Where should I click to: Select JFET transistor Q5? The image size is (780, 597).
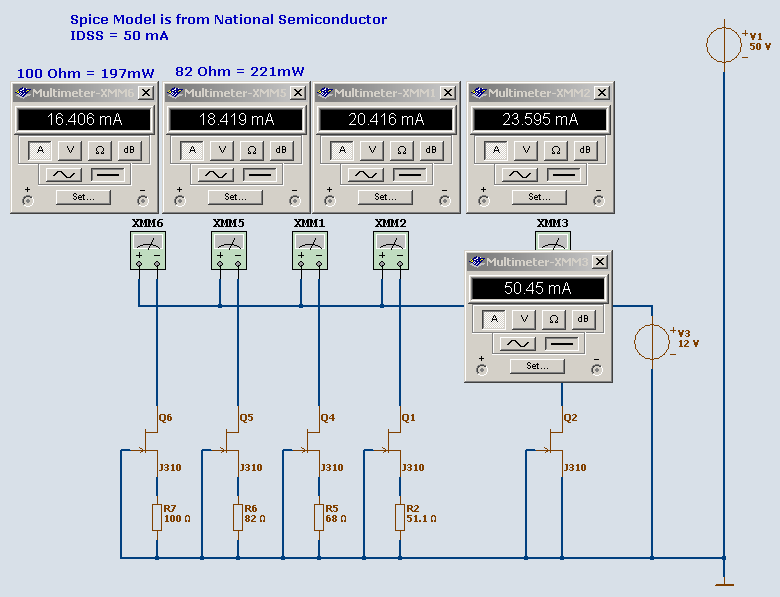pyautogui.click(x=230, y=442)
